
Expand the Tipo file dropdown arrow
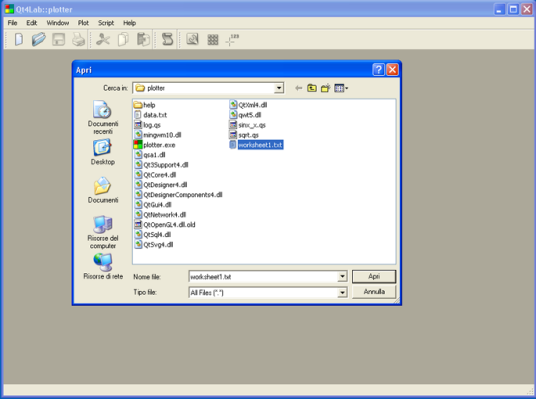click(x=342, y=292)
